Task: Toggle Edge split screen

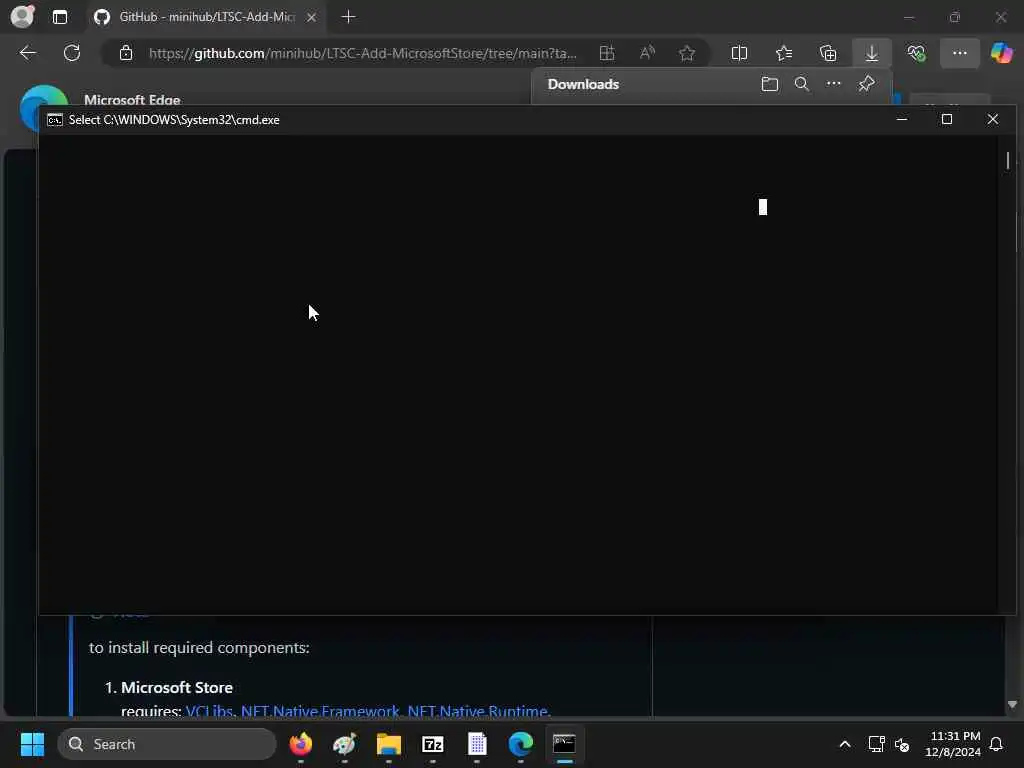Action: click(739, 53)
